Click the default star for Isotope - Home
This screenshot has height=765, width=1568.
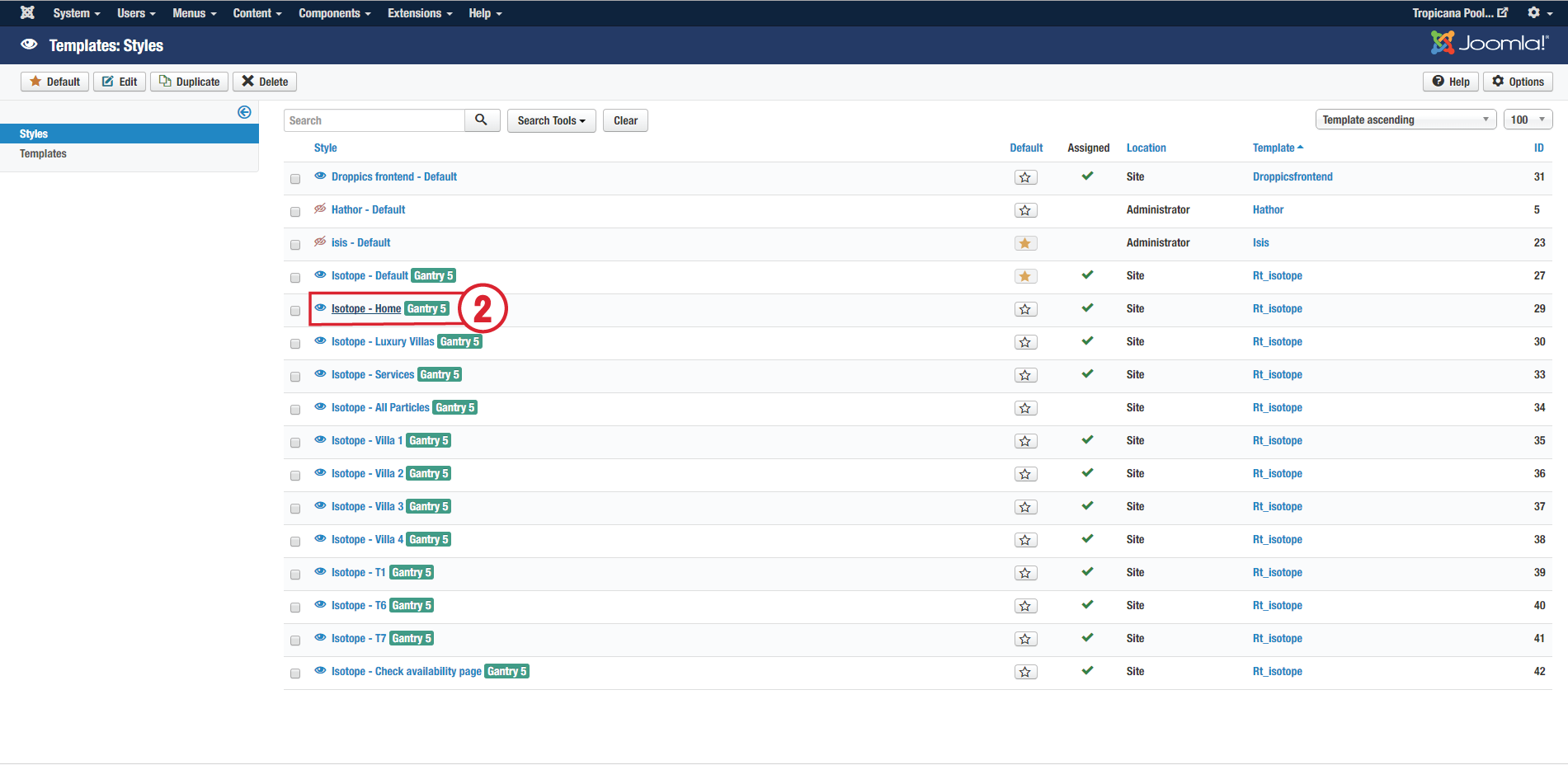(1025, 309)
